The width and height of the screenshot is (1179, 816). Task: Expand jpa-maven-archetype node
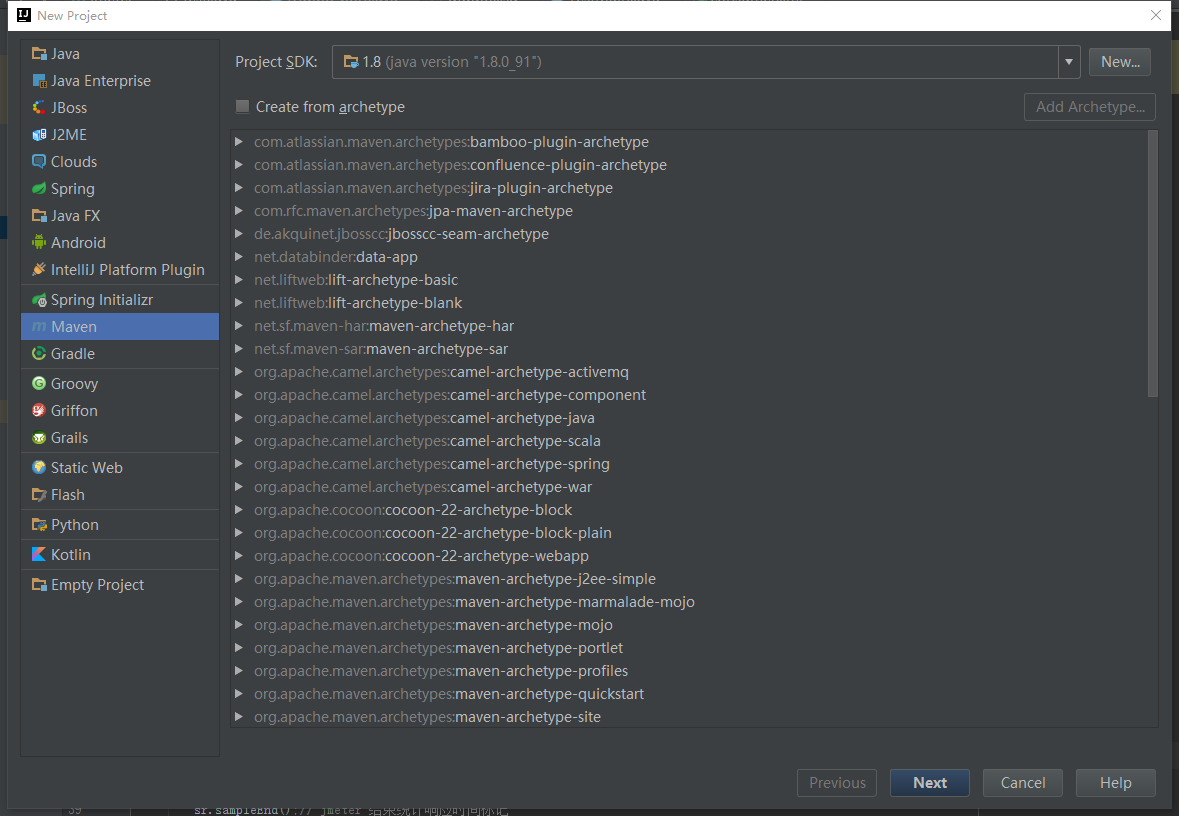[x=238, y=211]
